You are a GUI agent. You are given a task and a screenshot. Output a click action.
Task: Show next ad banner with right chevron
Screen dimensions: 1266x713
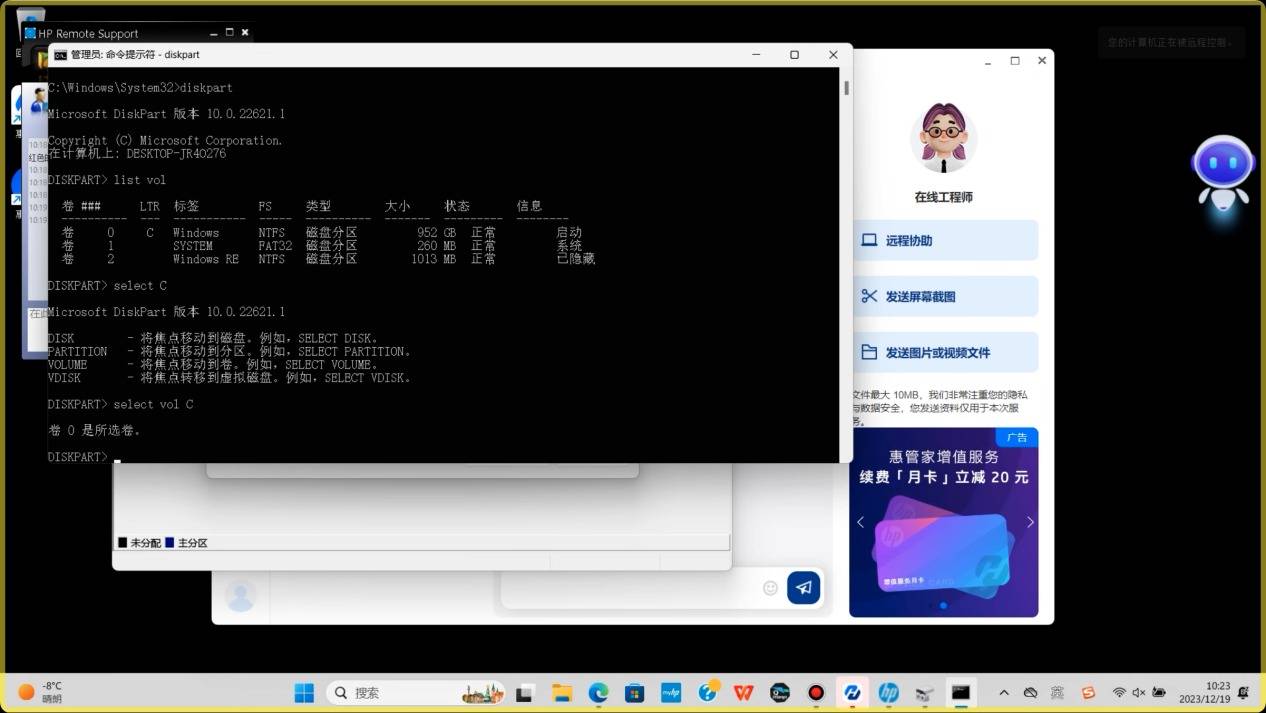click(x=1030, y=522)
